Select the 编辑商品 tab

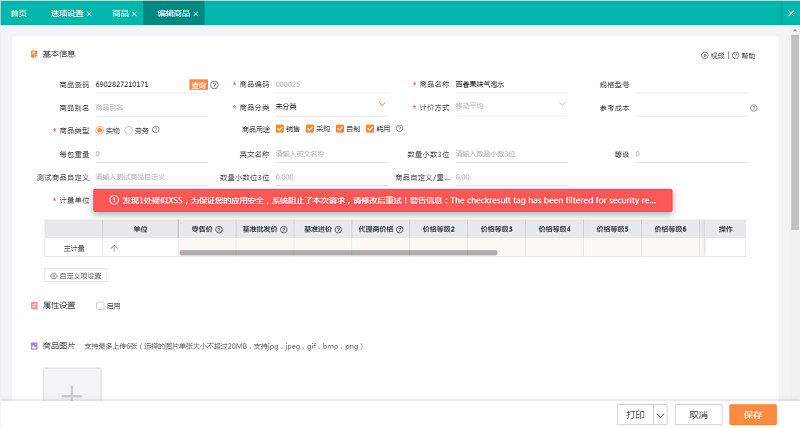click(173, 13)
